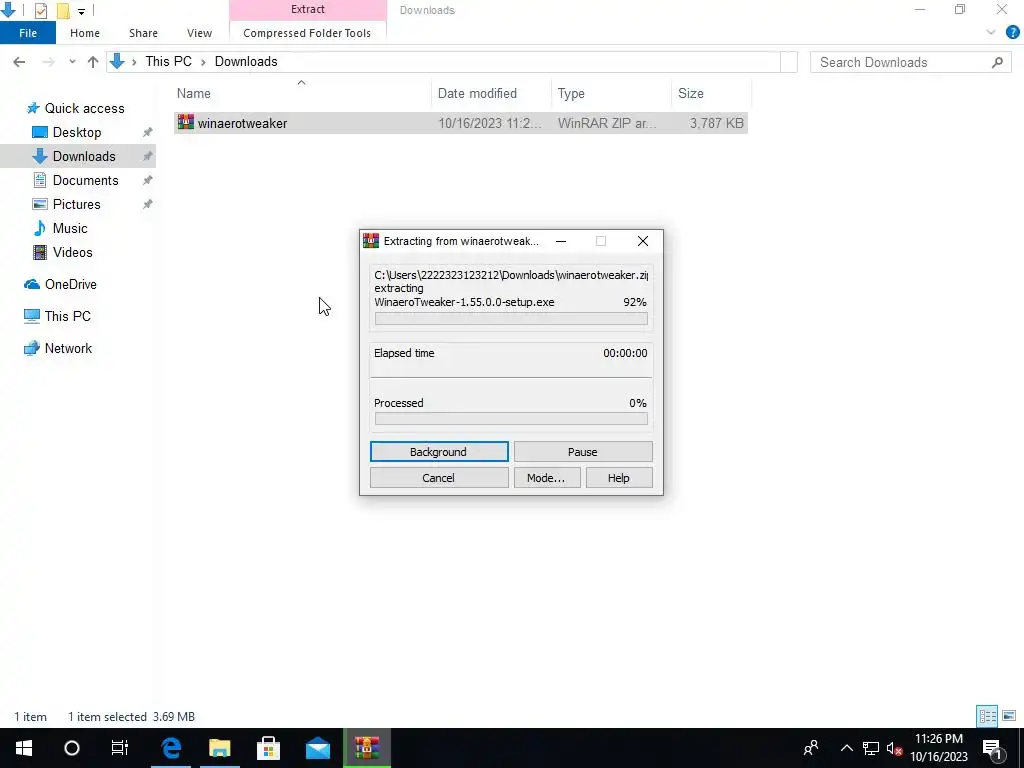Pause the WinRAR extraction
The height and width of the screenshot is (768, 1024).
pos(583,452)
